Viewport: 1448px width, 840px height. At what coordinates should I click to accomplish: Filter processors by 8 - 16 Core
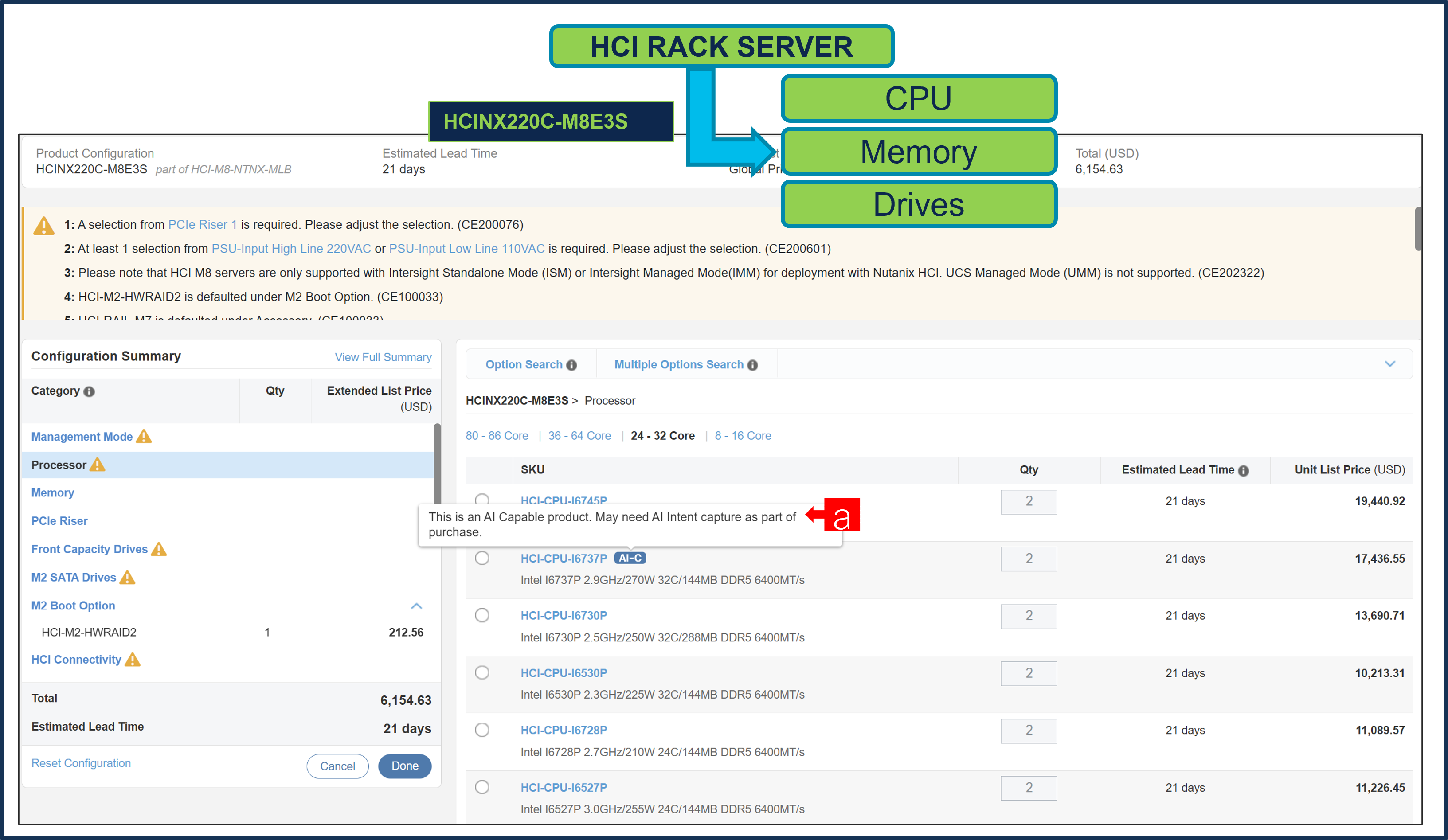coord(743,435)
